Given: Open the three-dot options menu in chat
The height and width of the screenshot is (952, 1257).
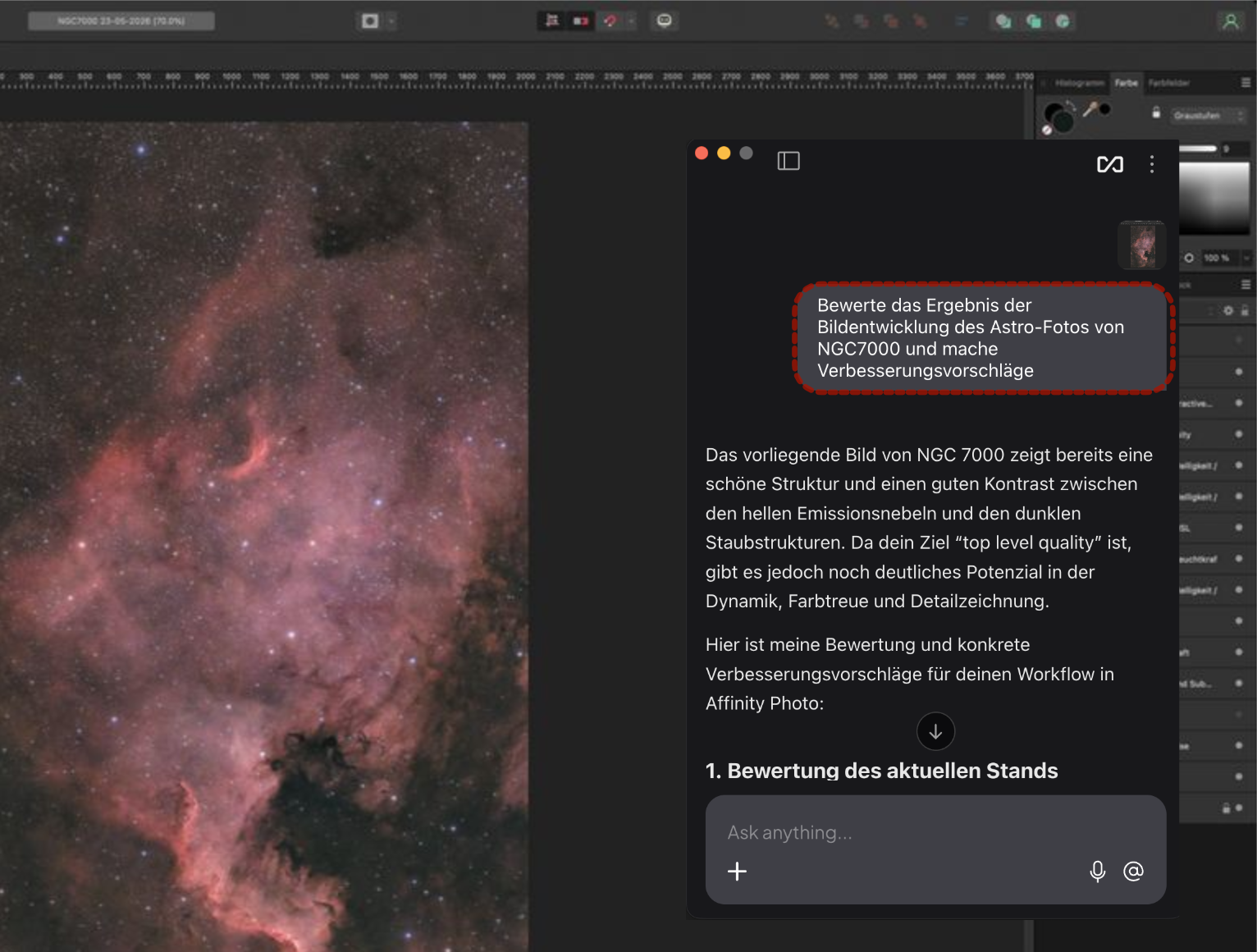Looking at the screenshot, I should click(1152, 164).
